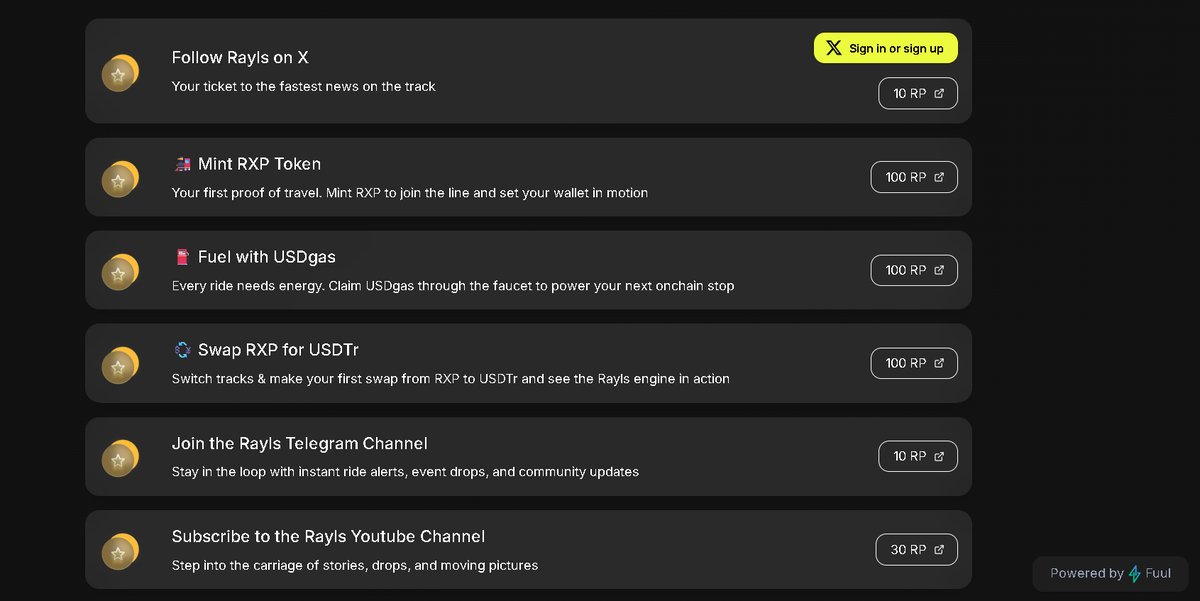Click the coin icon for Follow Rayls on X

click(120, 72)
